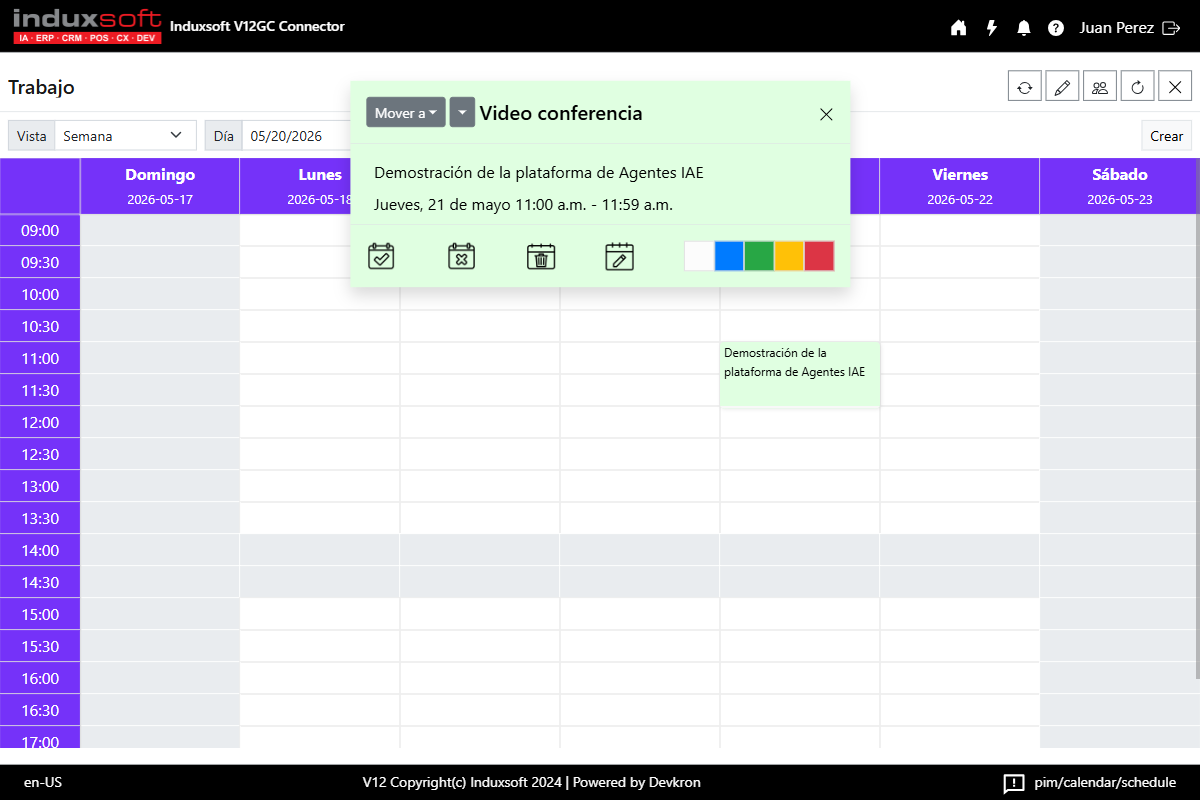Open the Demostración event in calendar grid

click(x=799, y=374)
